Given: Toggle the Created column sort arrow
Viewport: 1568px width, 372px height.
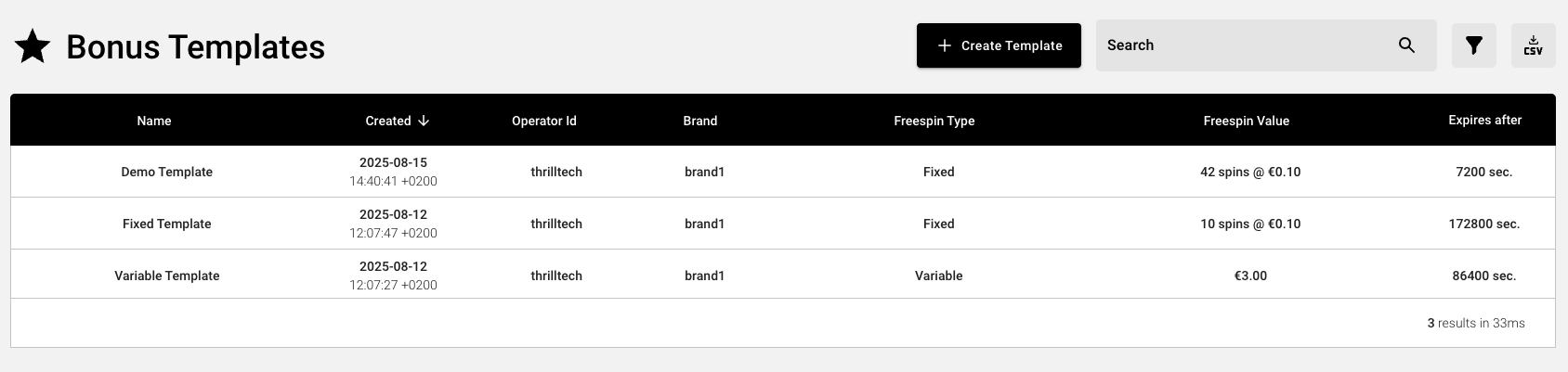Looking at the screenshot, I should point(424,121).
